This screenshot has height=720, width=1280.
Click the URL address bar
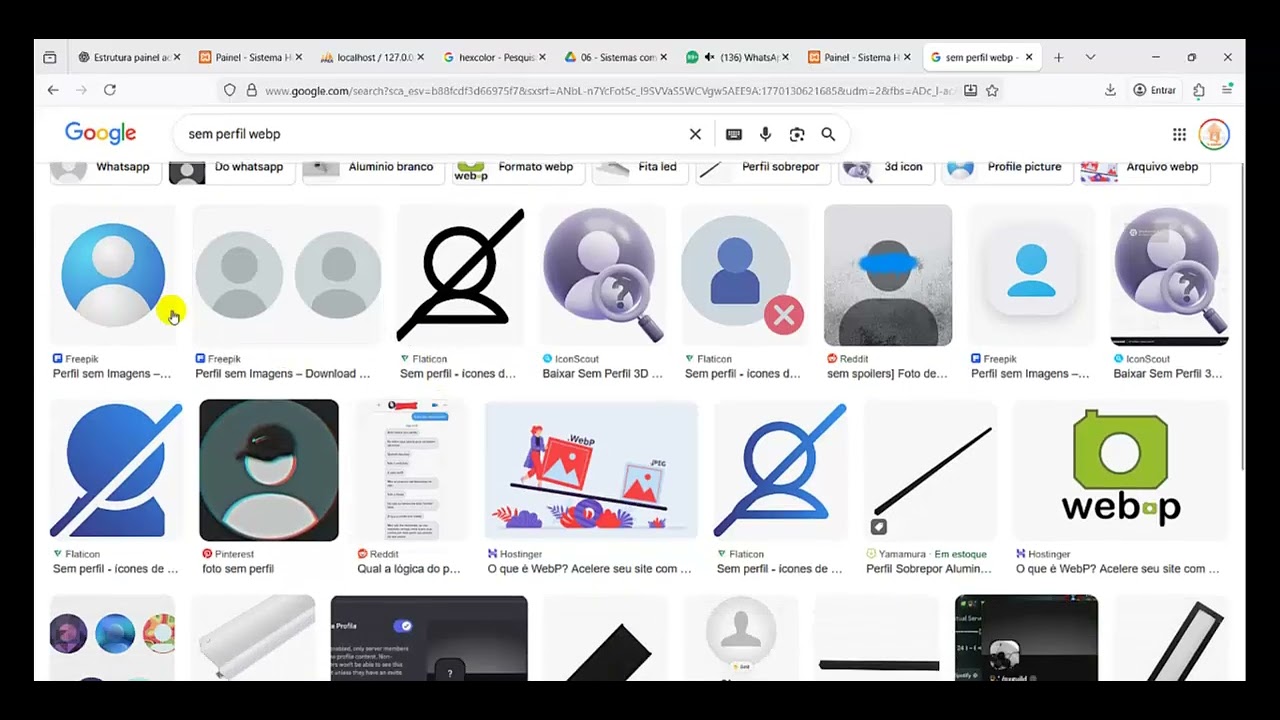[610, 90]
